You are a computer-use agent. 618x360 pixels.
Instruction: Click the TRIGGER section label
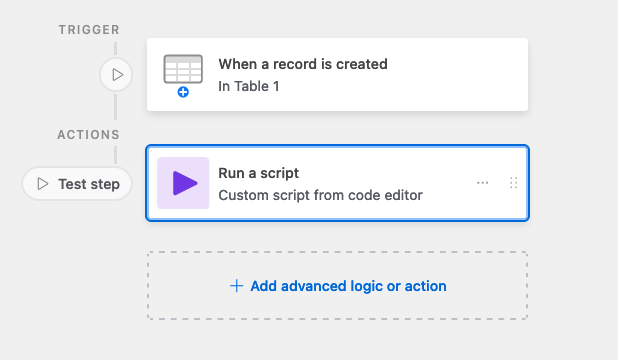(x=89, y=30)
